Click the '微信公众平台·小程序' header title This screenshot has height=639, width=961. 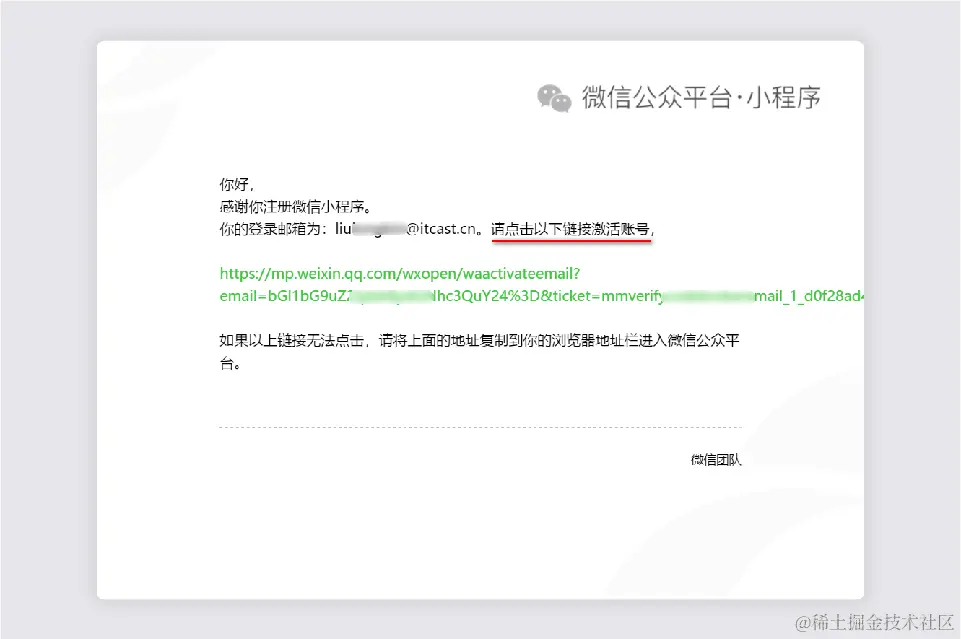coord(701,97)
